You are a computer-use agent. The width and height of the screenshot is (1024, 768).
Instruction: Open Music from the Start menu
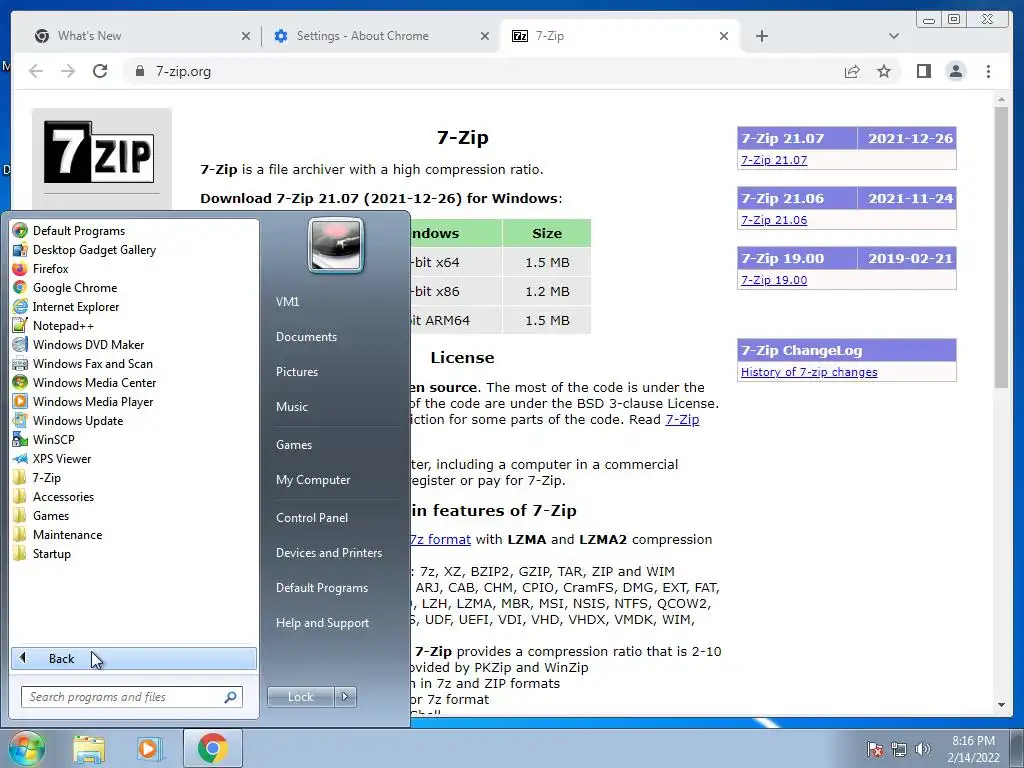(291, 406)
